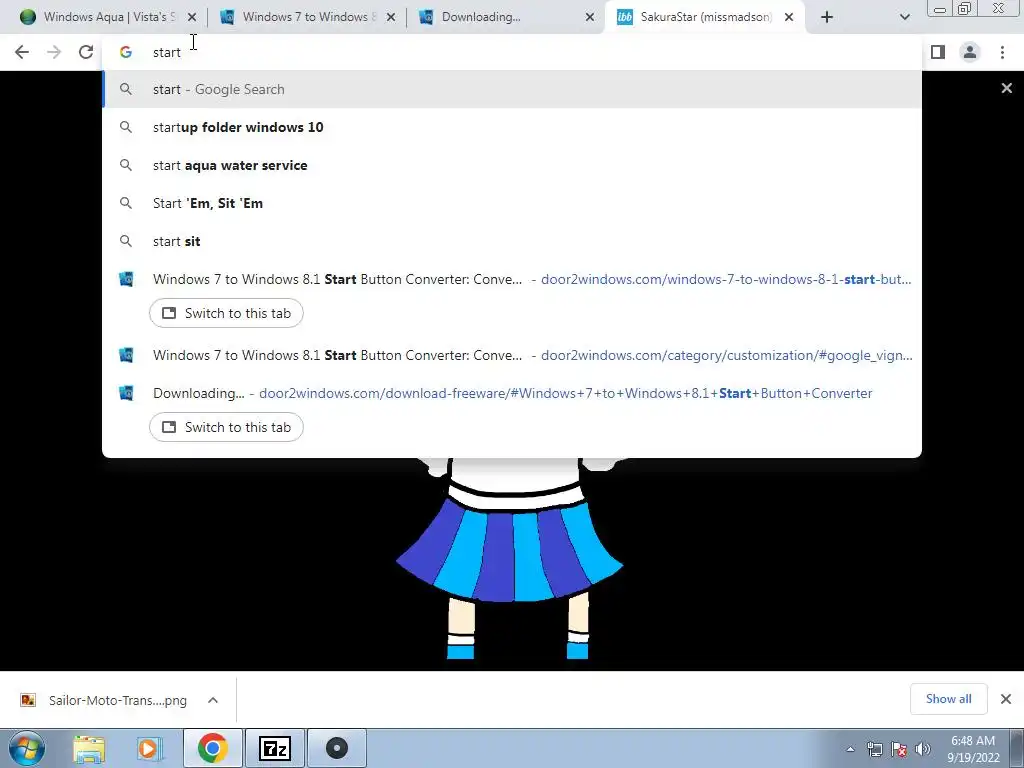1024x768 pixels.
Task: Open the door2windows customization category suggestion
Action: coord(512,355)
